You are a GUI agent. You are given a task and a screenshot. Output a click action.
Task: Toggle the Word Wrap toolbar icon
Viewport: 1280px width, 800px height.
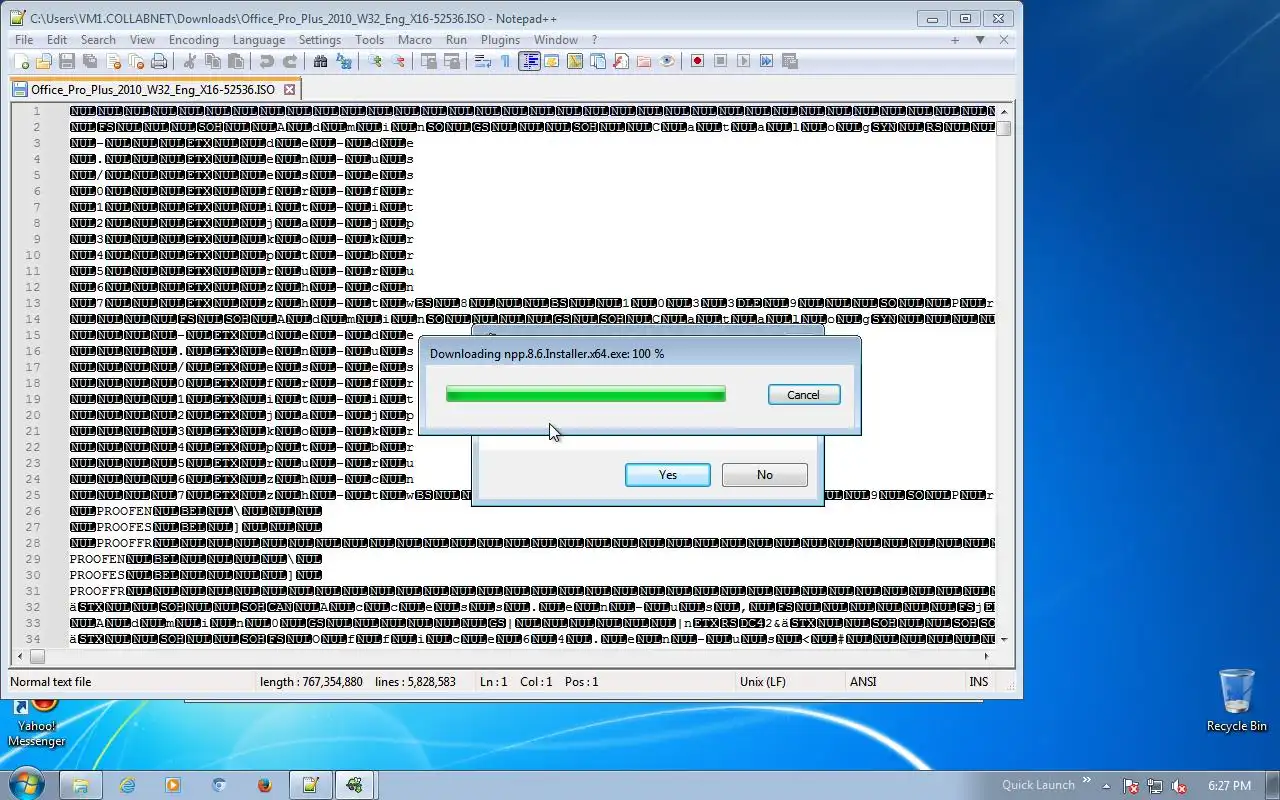483,61
